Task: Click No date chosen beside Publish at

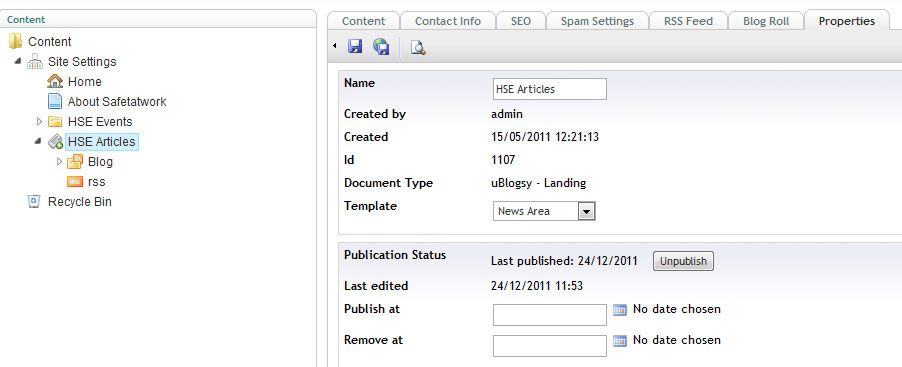Action: (676, 309)
